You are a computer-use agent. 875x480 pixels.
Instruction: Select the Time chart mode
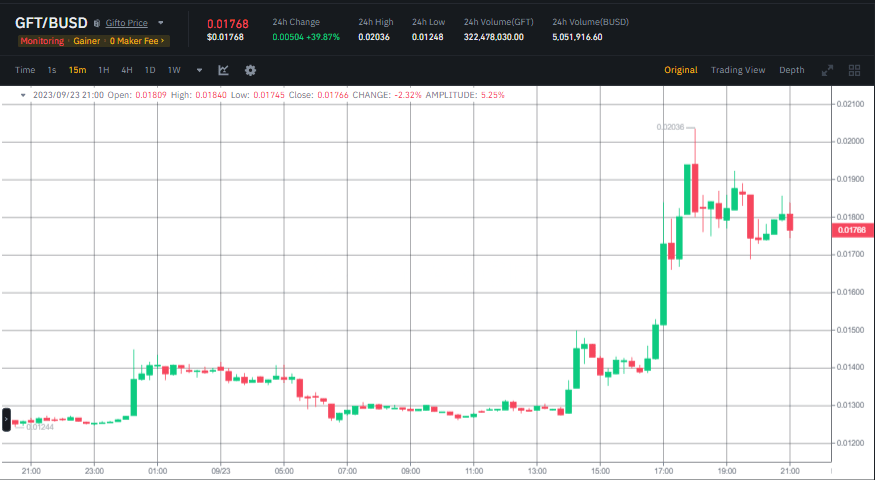click(x=25, y=70)
